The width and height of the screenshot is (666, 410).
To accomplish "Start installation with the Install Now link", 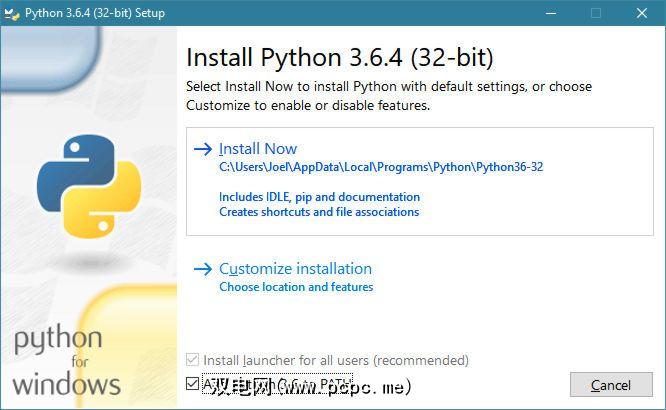I will click(x=258, y=149).
